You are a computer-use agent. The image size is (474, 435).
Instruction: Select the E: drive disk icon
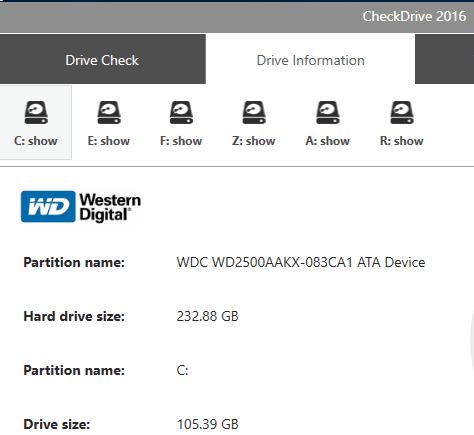pos(109,113)
